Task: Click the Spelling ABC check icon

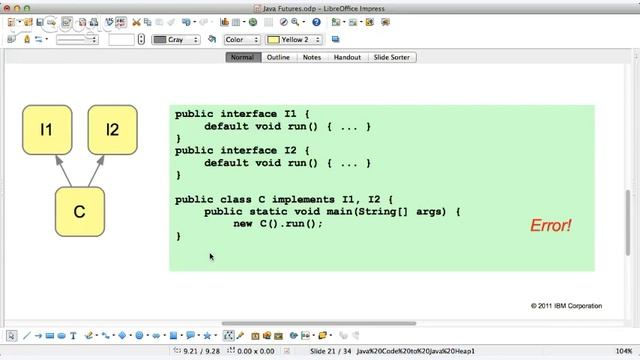Action: [x=109, y=22]
